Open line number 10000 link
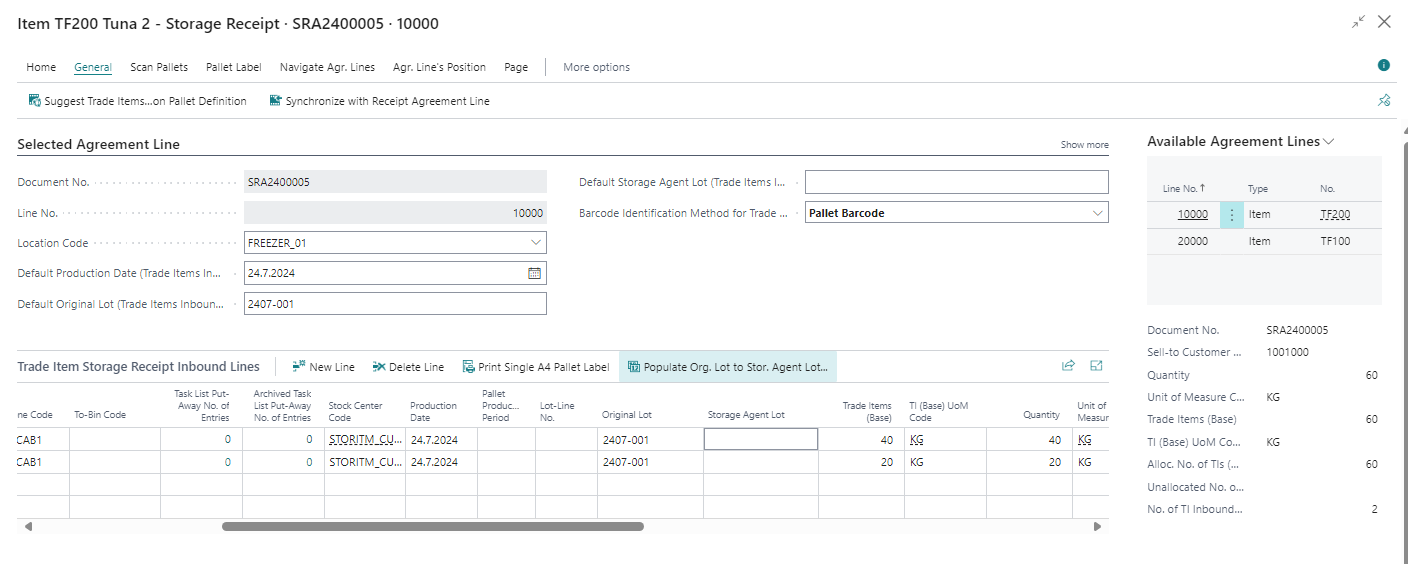Screen dimensions: 1408x564 click(x=1192, y=214)
